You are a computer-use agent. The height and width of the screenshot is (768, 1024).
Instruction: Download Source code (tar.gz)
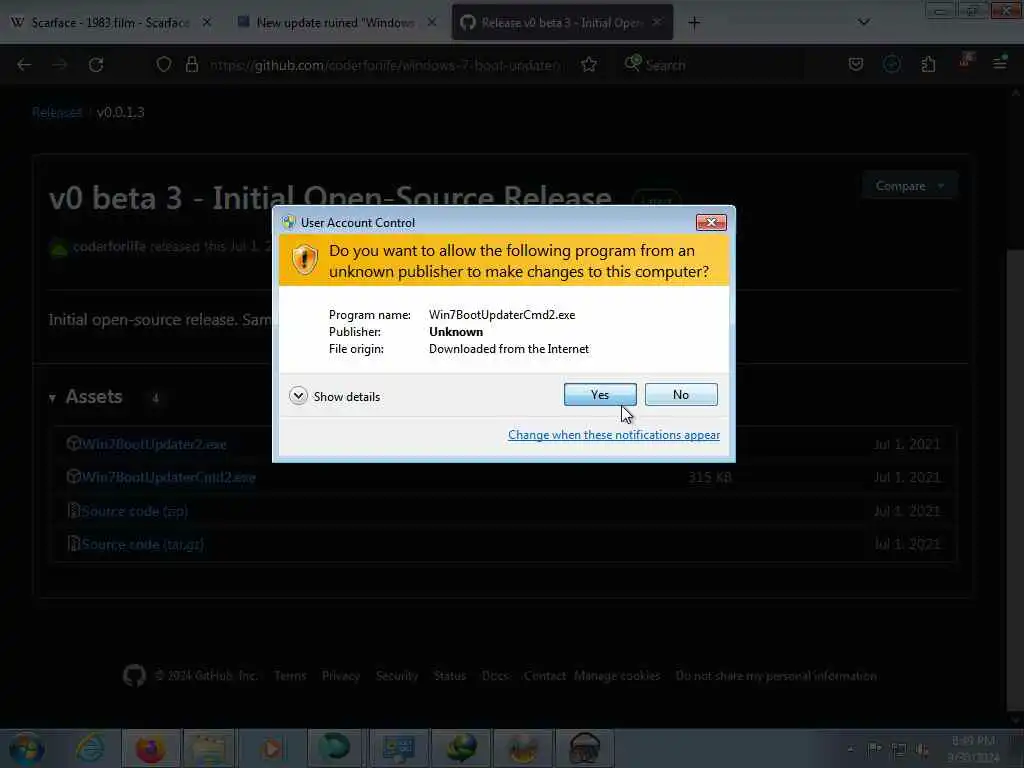click(x=142, y=545)
